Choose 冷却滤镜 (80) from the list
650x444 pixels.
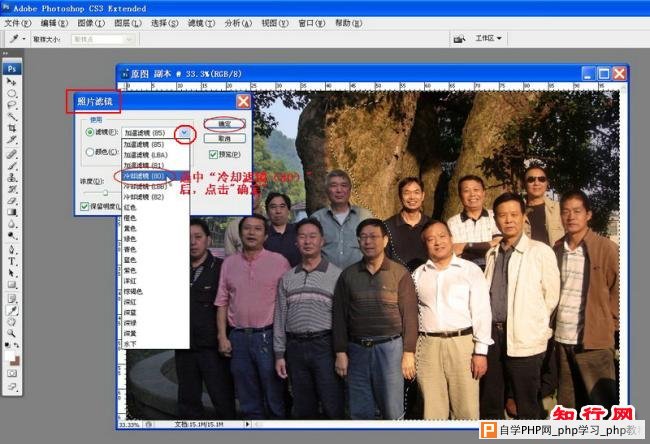pyautogui.click(x=145, y=176)
